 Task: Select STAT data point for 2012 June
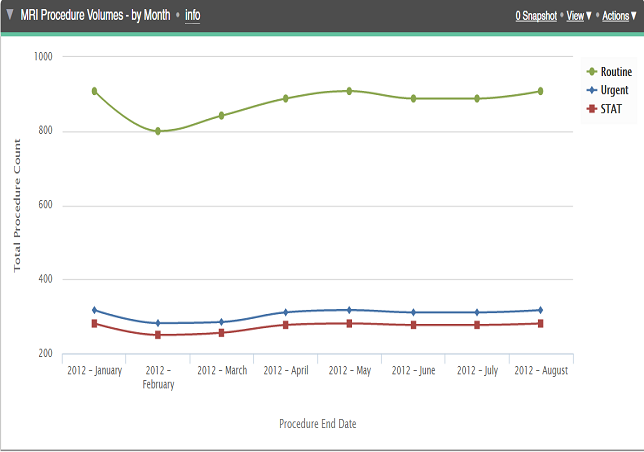(413, 325)
